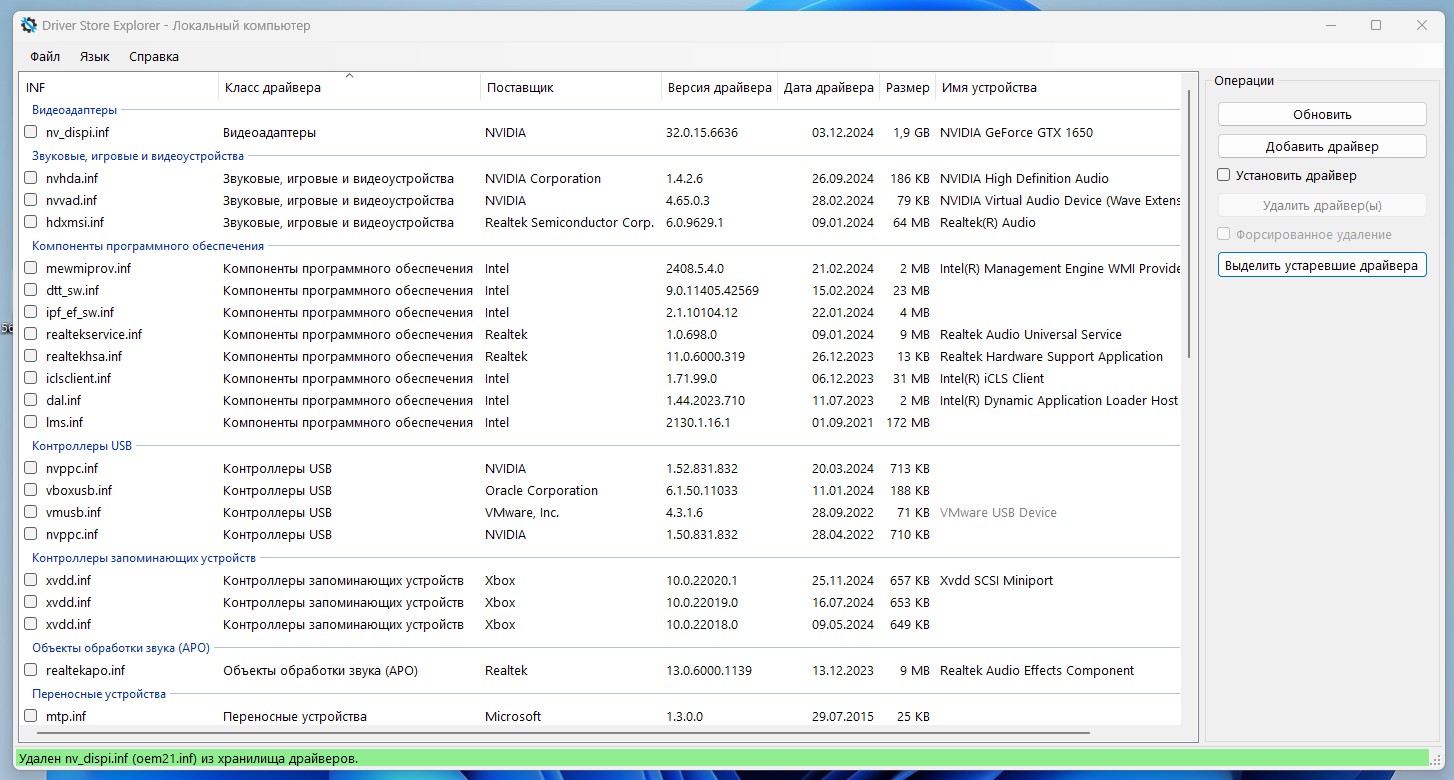This screenshot has width=1454, height=780.
Task: Click "Выделить устаревшие драйвера" button
Action: 1321,265
